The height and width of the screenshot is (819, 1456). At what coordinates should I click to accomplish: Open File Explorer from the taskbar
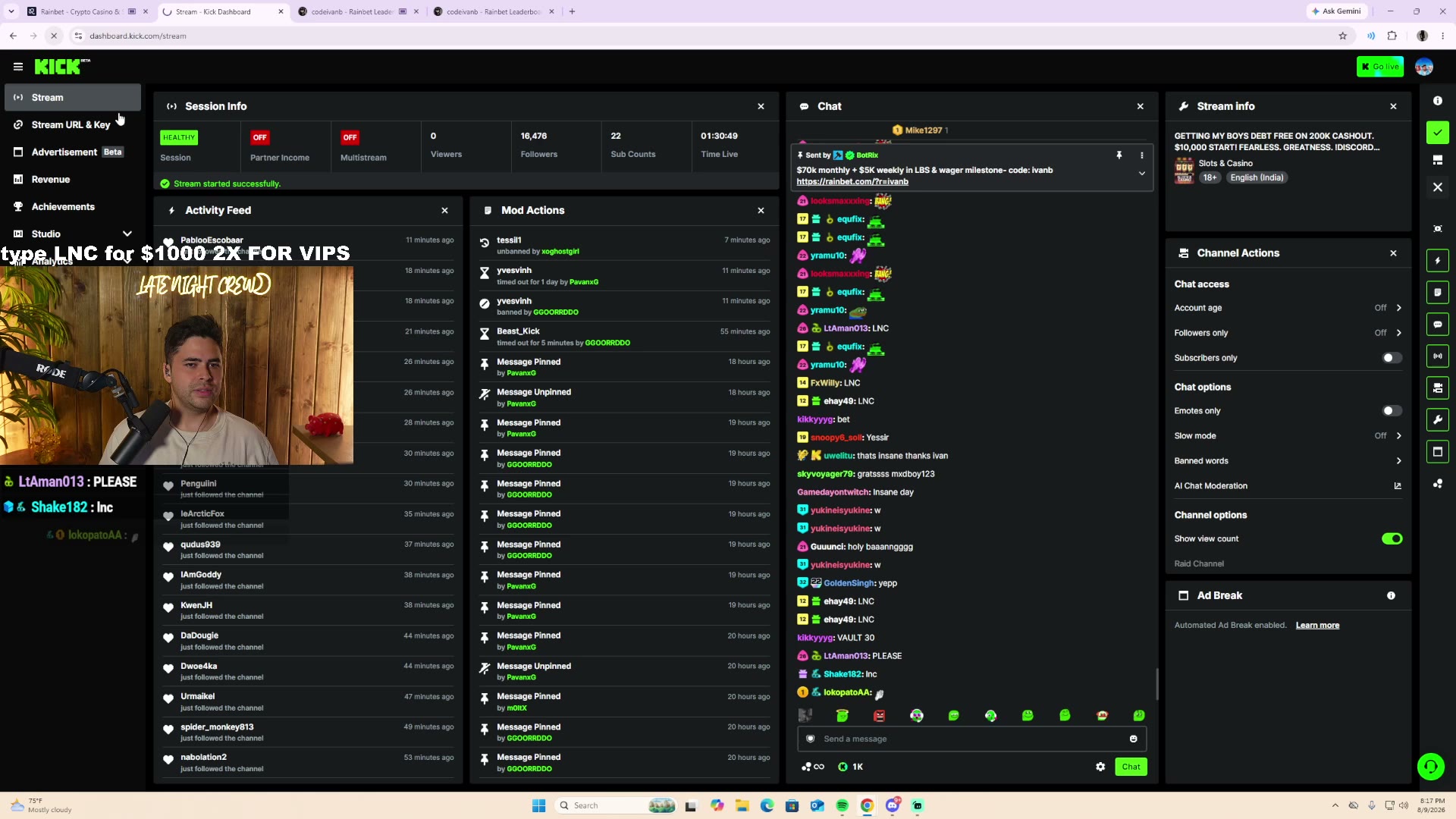(742, 806)
